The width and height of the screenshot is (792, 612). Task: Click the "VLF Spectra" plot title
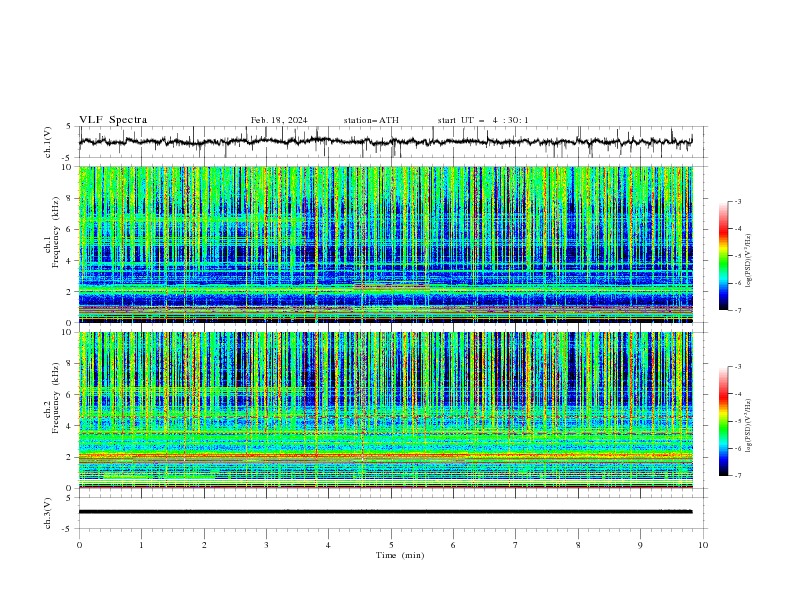[113, 120]
